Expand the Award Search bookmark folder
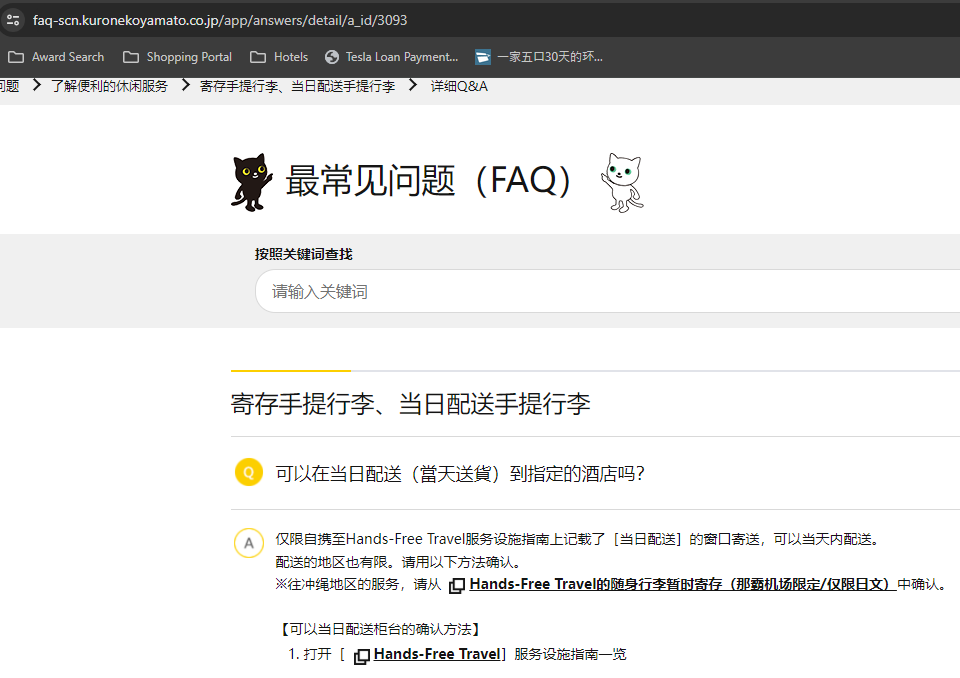The image size is (960, 678). pyautogui.click(x=56, y=57)
